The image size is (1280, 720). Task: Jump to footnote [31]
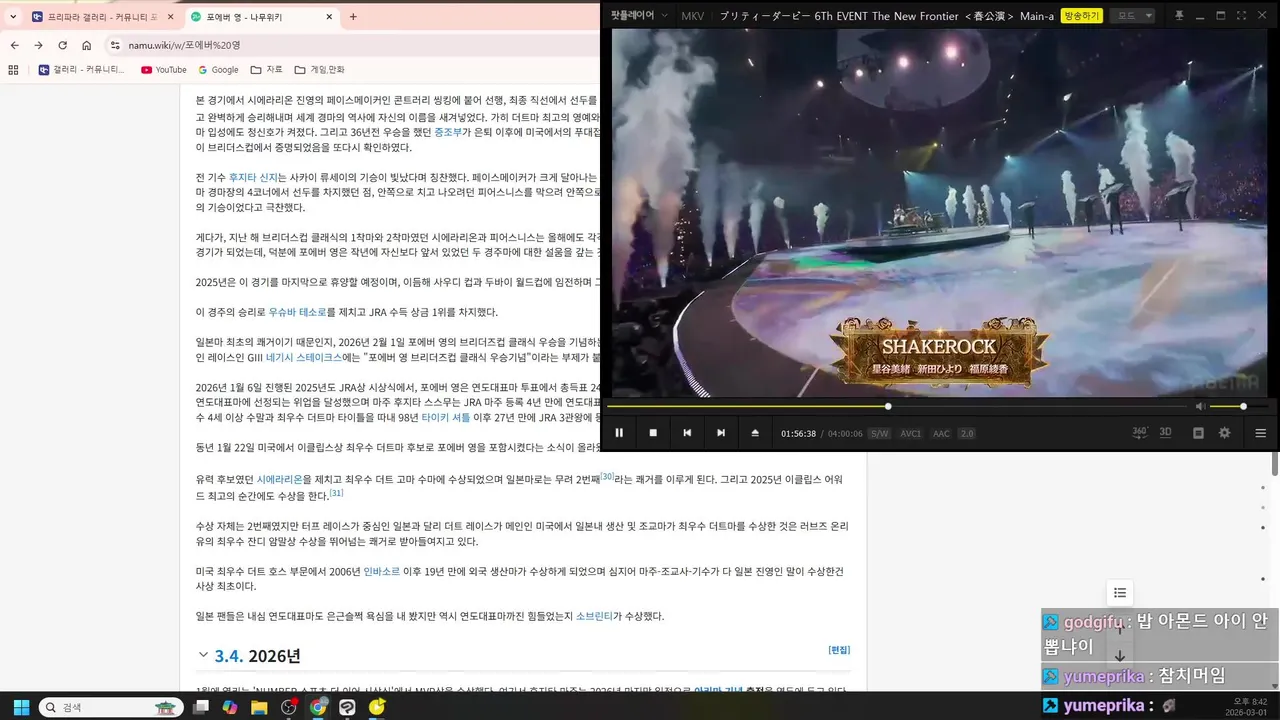pos(337,493)
